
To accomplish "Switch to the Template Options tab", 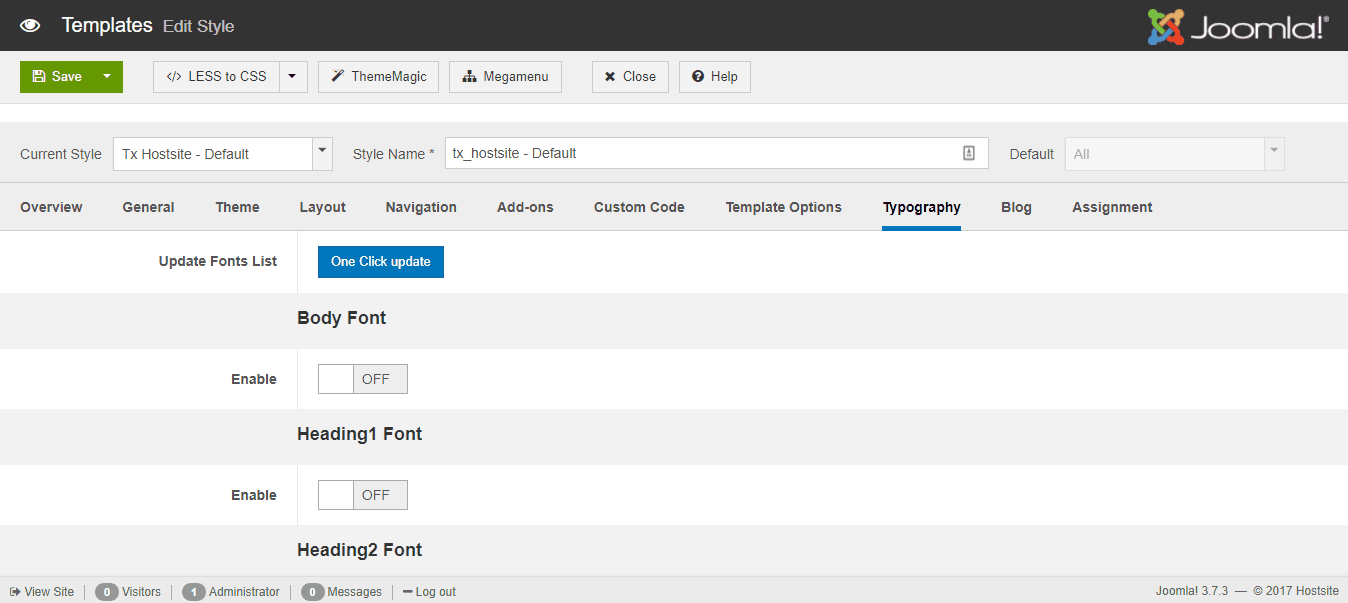I will (783, 207).
